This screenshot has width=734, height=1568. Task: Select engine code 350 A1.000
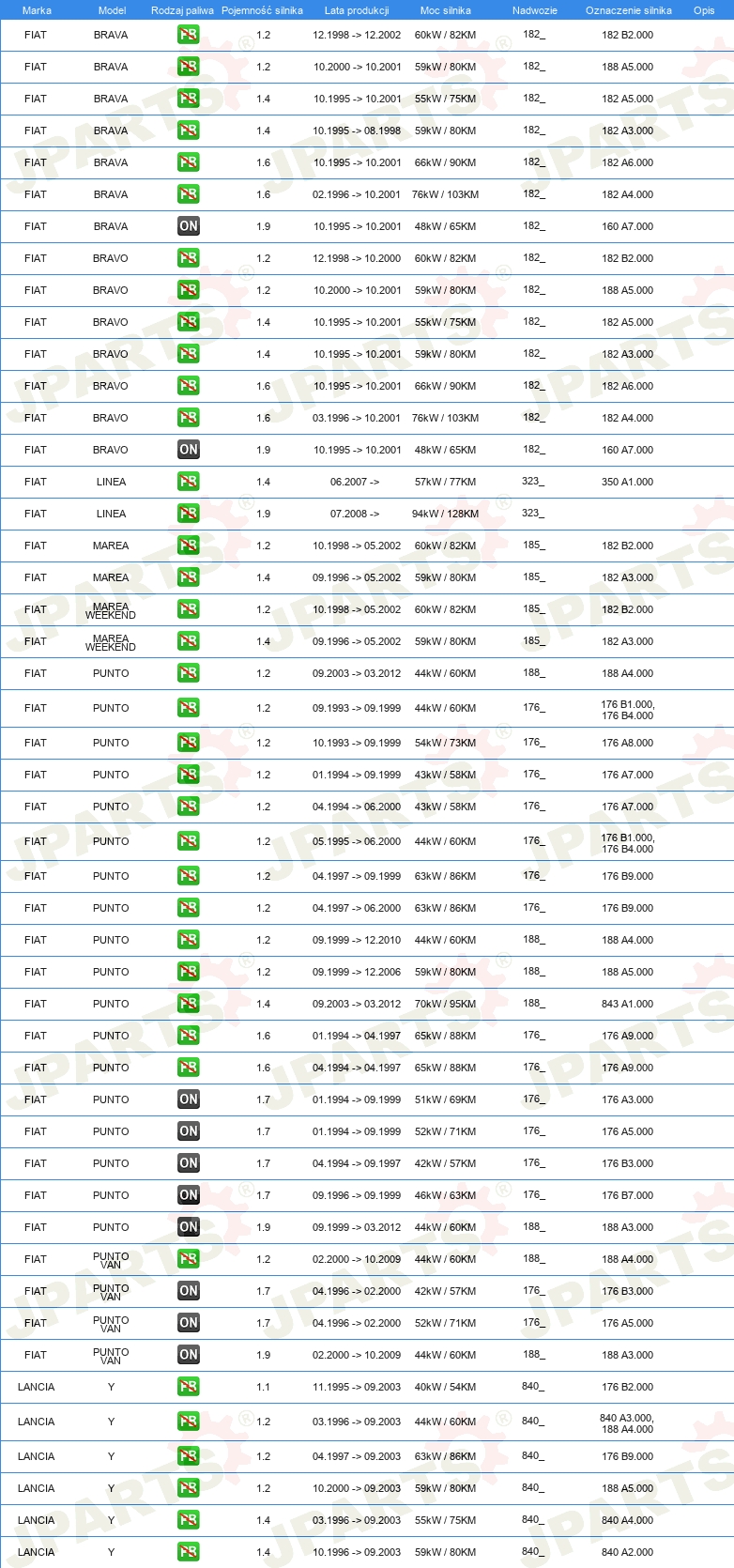coord(628,482)
